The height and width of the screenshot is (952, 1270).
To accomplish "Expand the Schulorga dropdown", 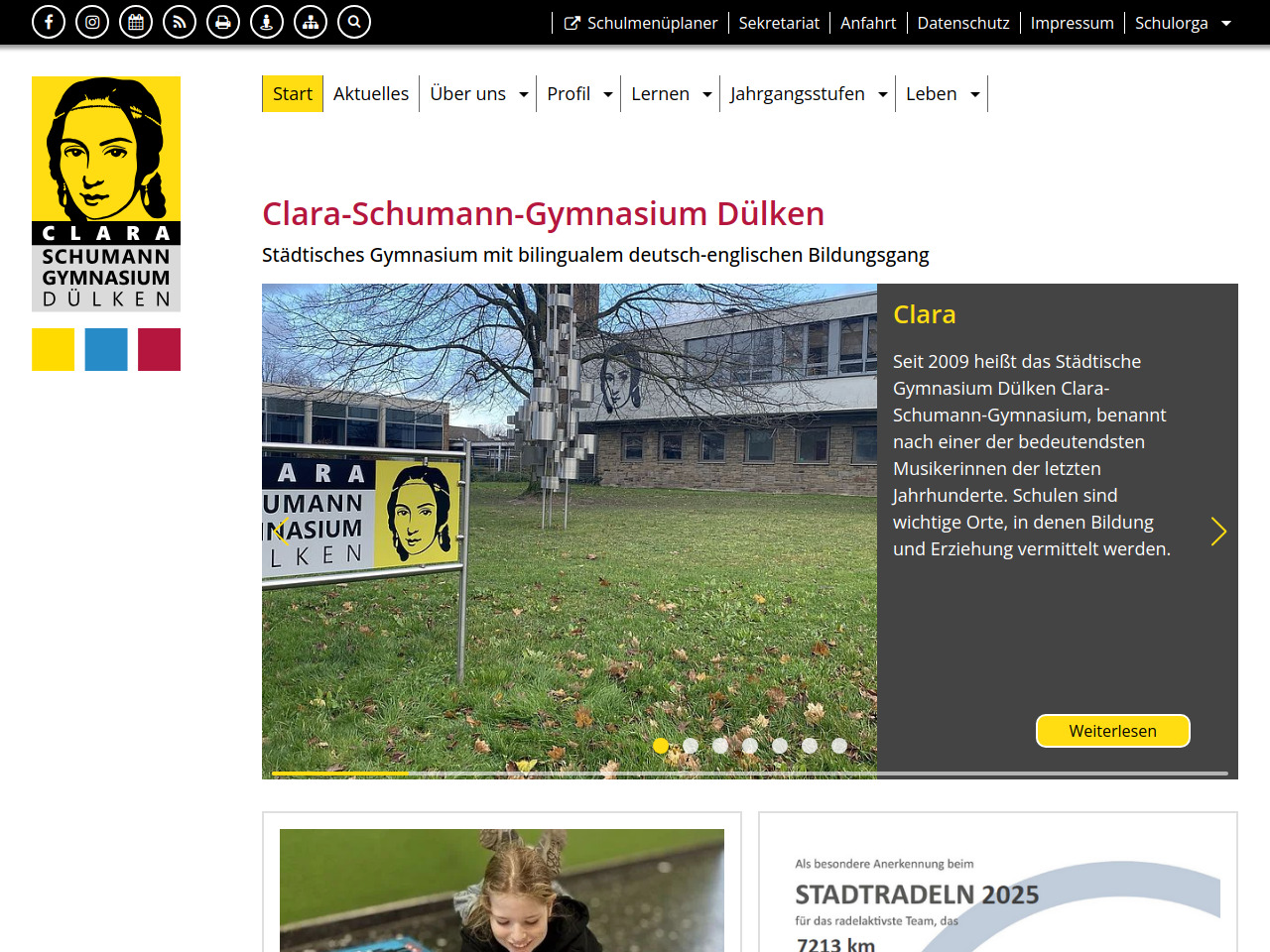I will pos(1183,23).
